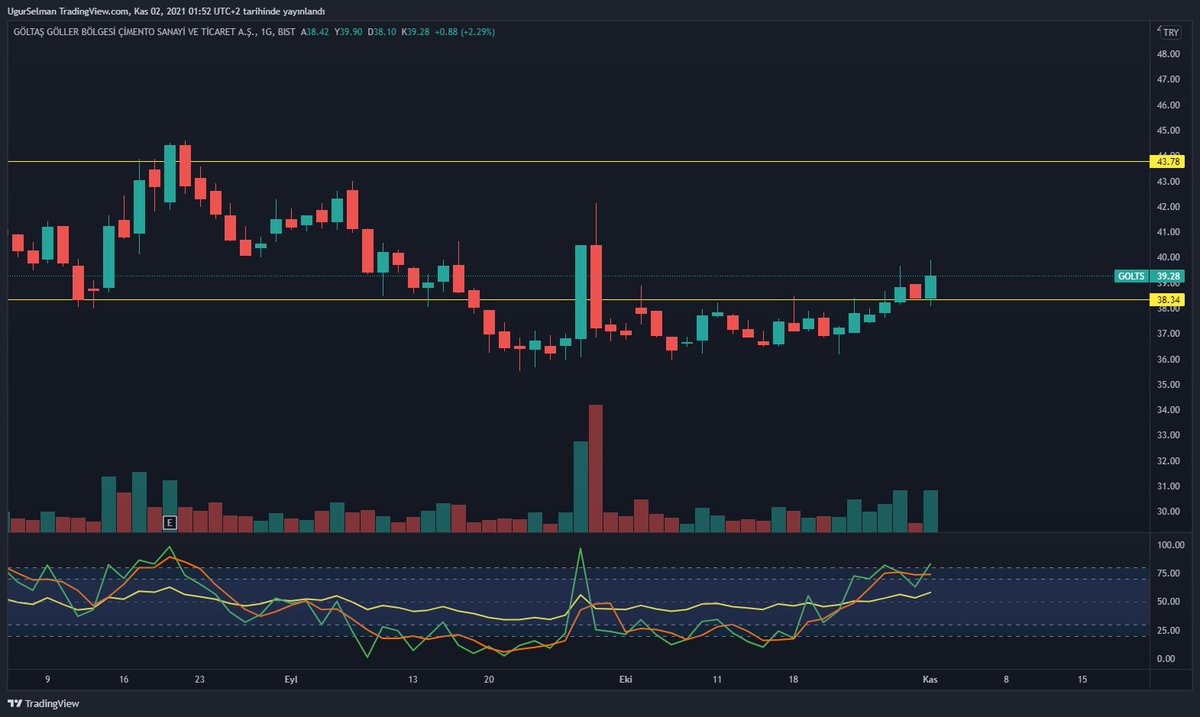Click the 25.00 indicator scale label
The height and width of the screenshot is (717, 1200).
(1169, 630)
